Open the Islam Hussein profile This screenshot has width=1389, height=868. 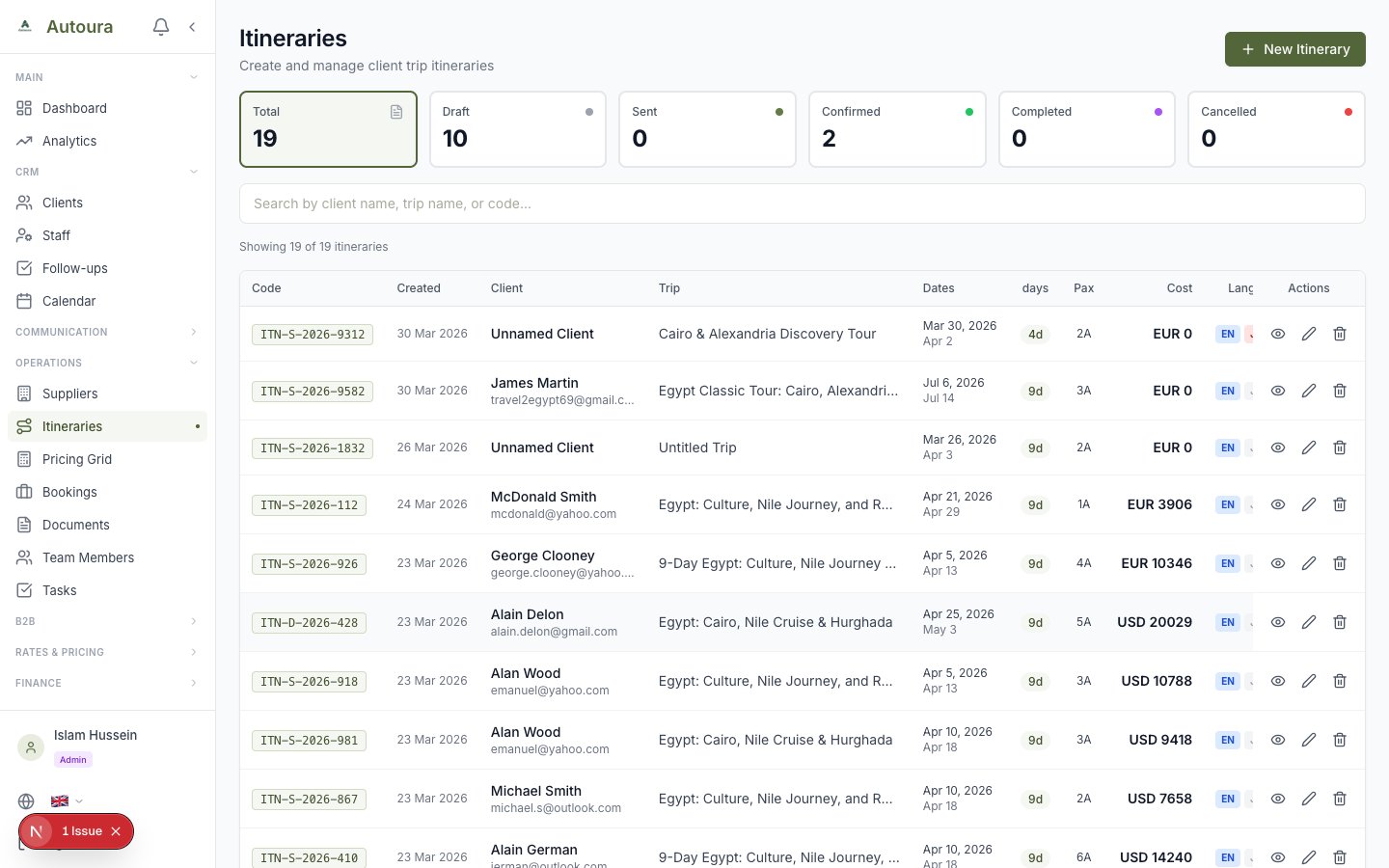point(107,746)
